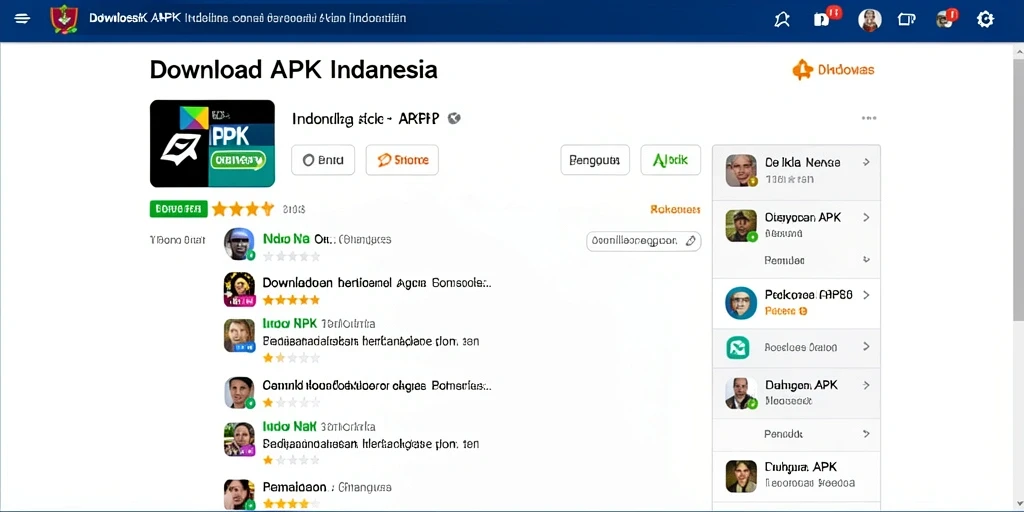Image resolution: width=1024 pixels, height=512 pixels.
Task: Click the 'Tibono Bnat' label
Action: 178,240
